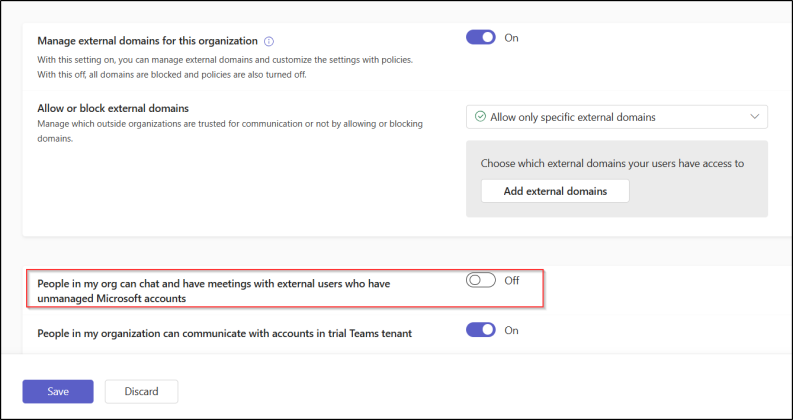Click the unmanaged Microsoft accounts setting label

214,291
